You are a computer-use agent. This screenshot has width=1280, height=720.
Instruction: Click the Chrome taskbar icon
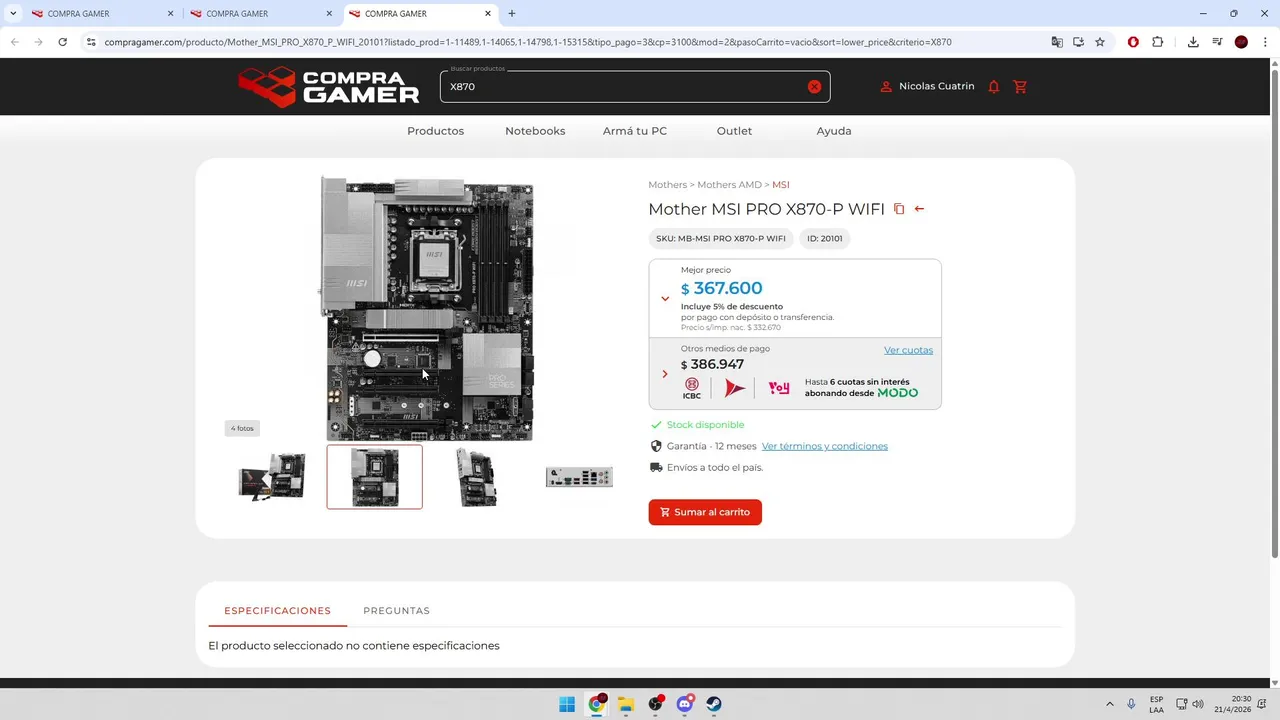[597, 704]
